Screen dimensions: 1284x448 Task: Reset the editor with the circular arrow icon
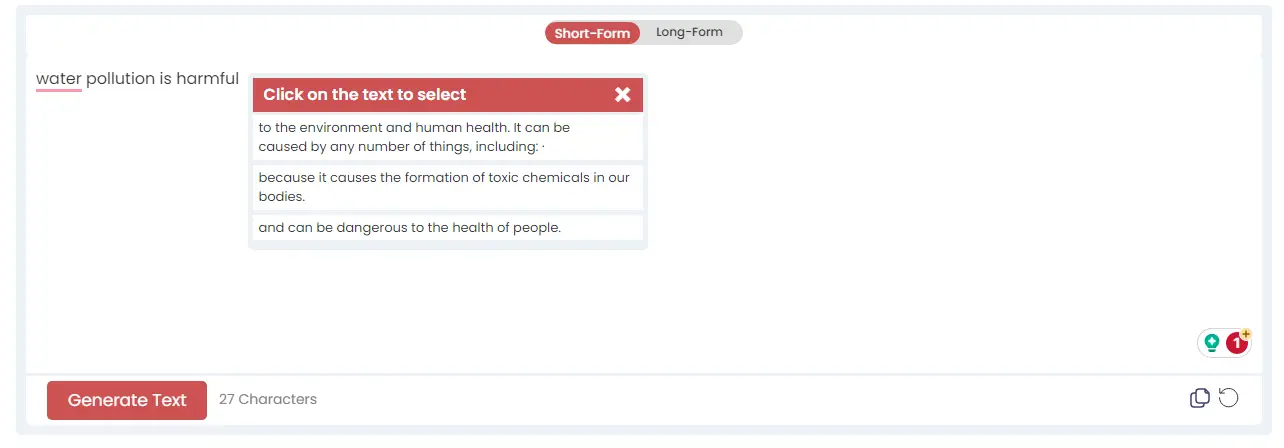(x=1229, y=398)
